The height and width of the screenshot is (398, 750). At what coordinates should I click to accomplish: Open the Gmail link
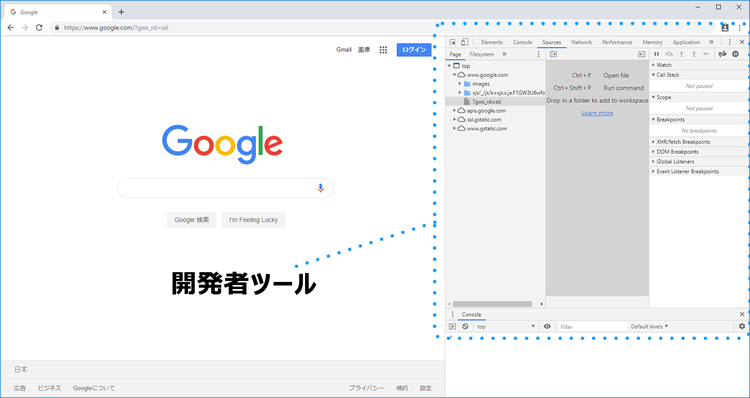coord(343,50)
